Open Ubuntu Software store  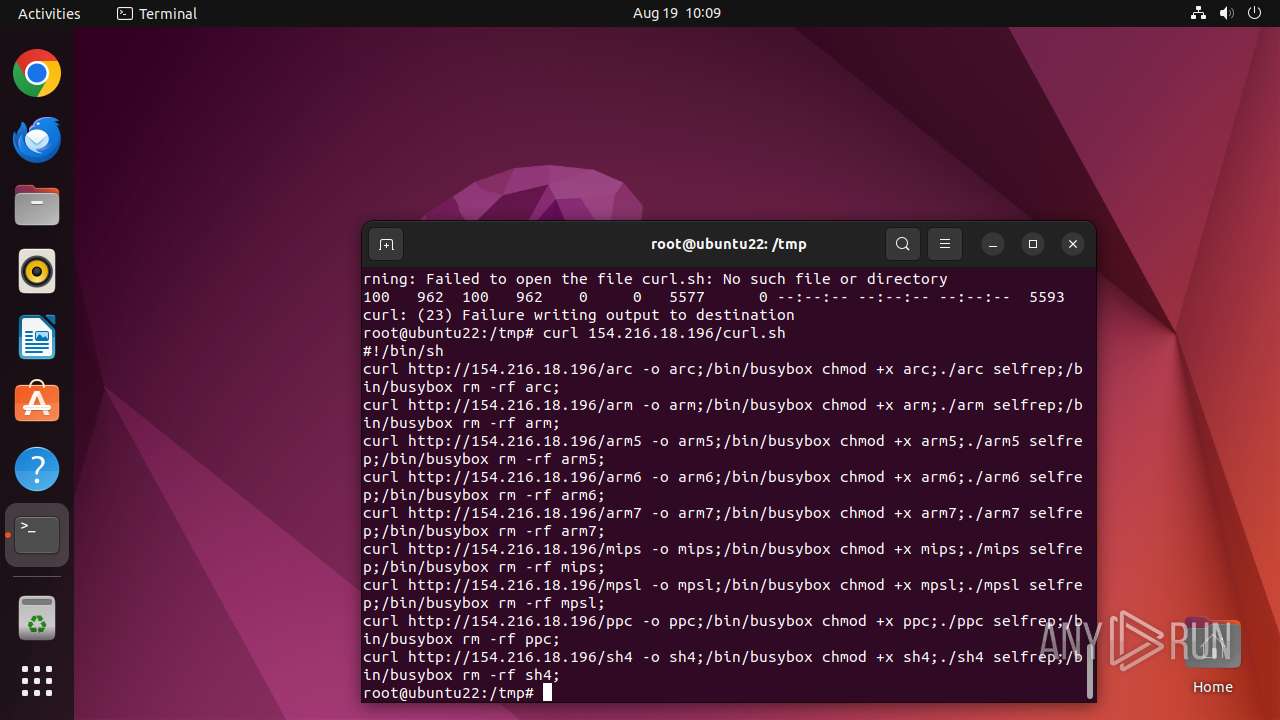click(x=37, y=403)
